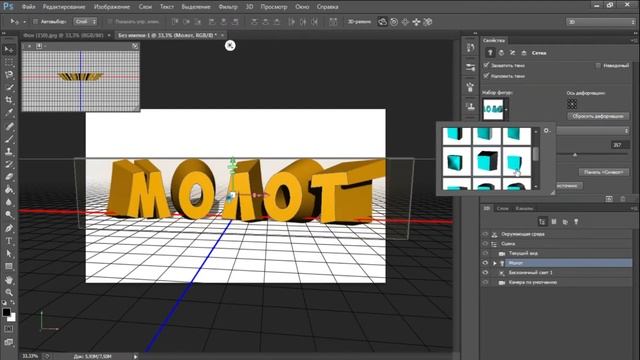Open Cap tab in Properties panel
This screenshot has width=640, height=360.
coord(512,53)
